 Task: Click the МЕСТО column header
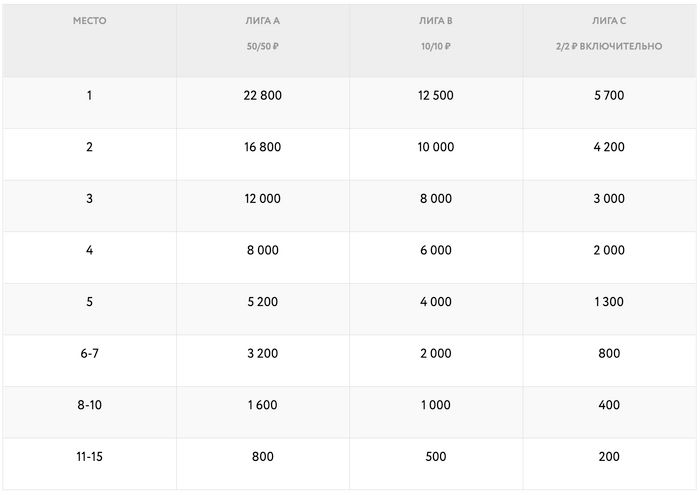click(89, 21)
